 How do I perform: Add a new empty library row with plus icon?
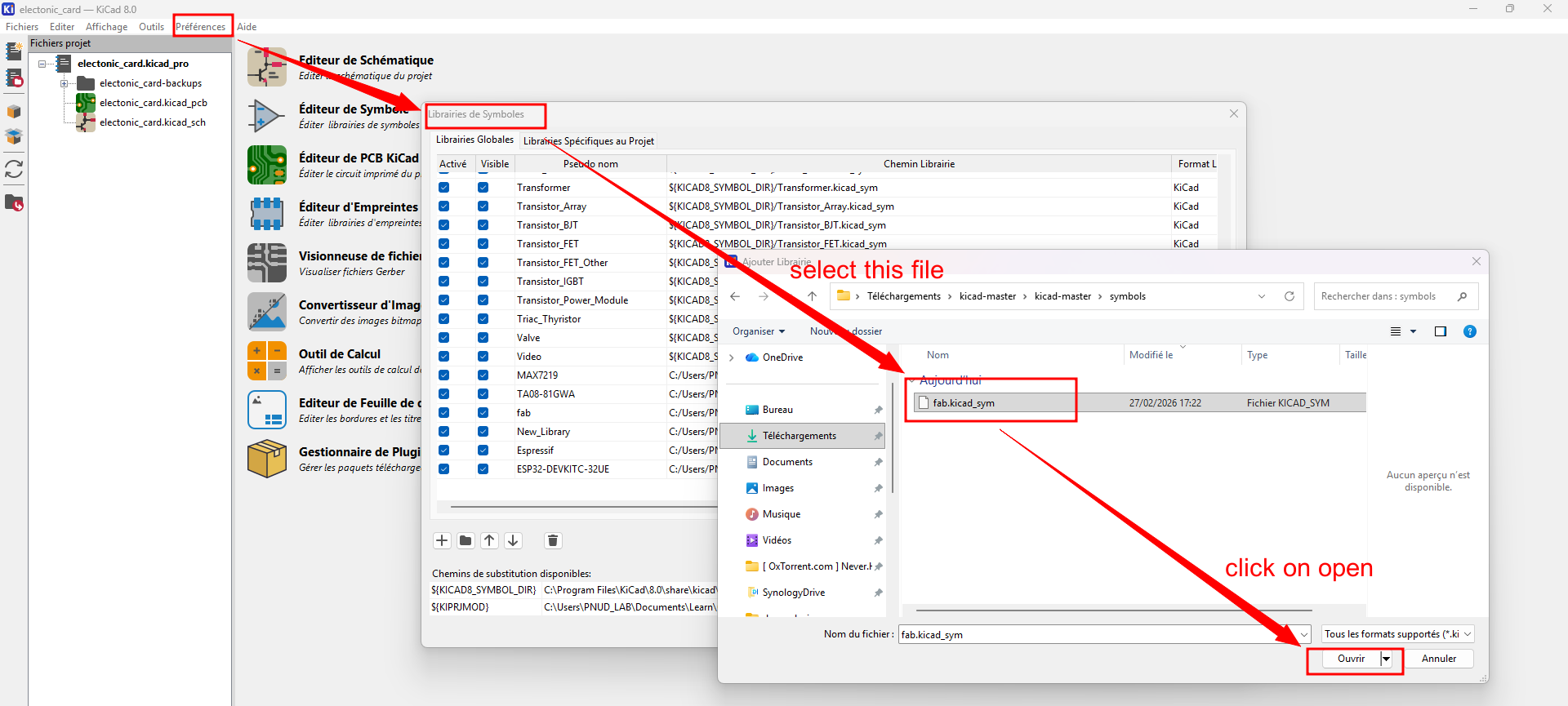tap(442, 540)
